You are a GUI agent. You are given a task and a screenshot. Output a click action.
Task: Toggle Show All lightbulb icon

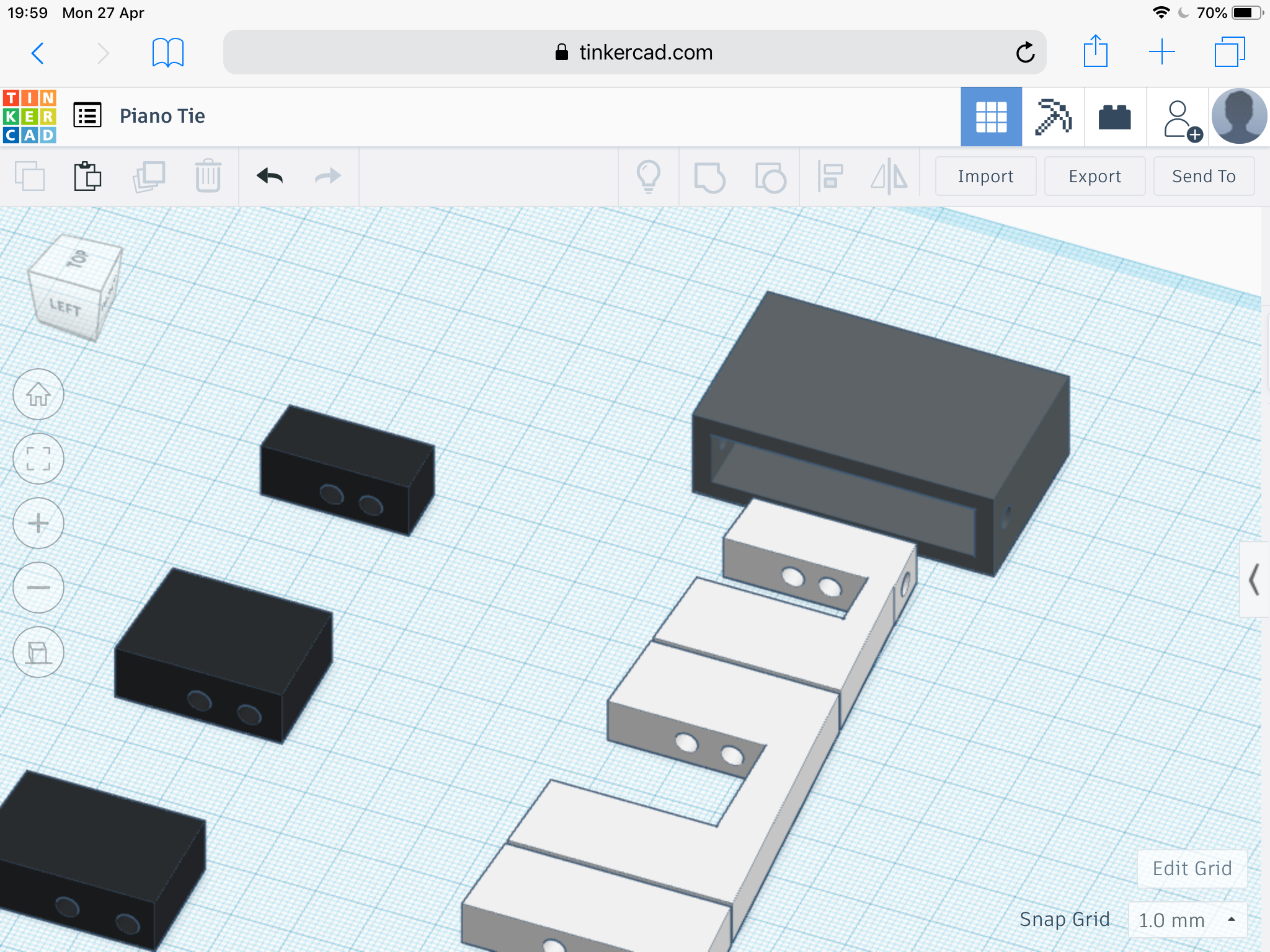tap(649, 177)
